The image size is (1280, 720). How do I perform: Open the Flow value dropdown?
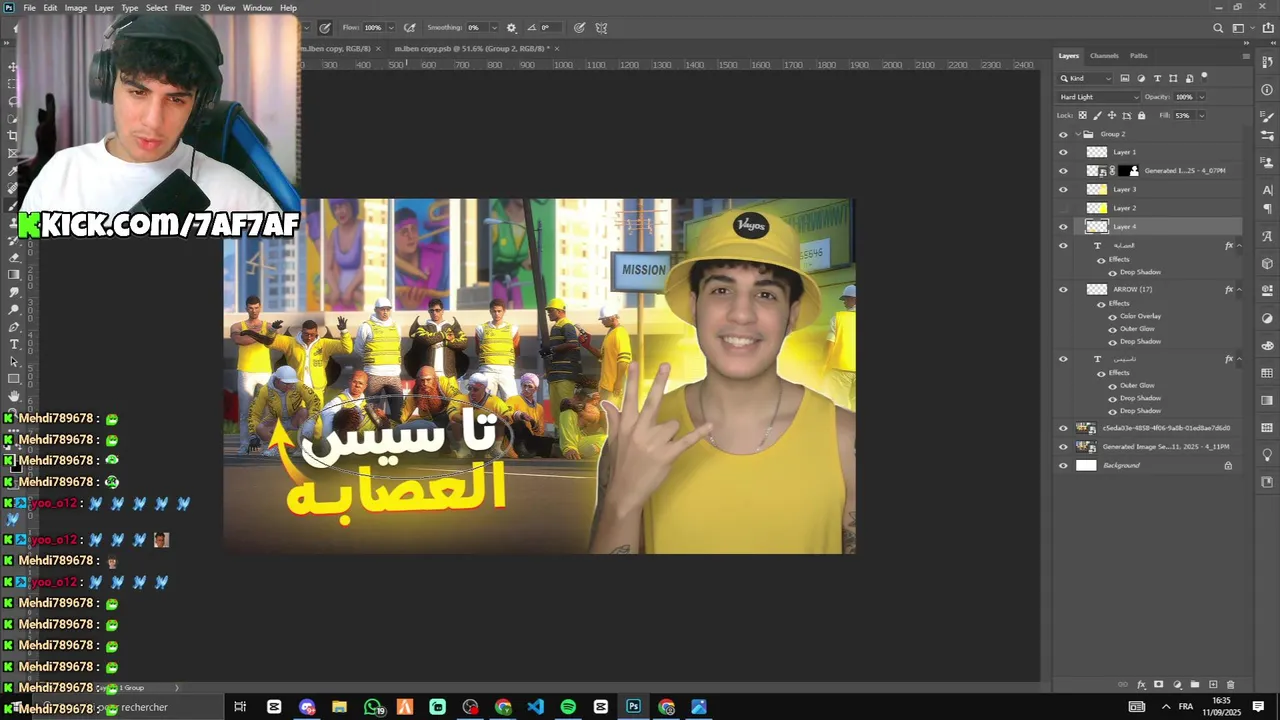click(x=390, y=28)
